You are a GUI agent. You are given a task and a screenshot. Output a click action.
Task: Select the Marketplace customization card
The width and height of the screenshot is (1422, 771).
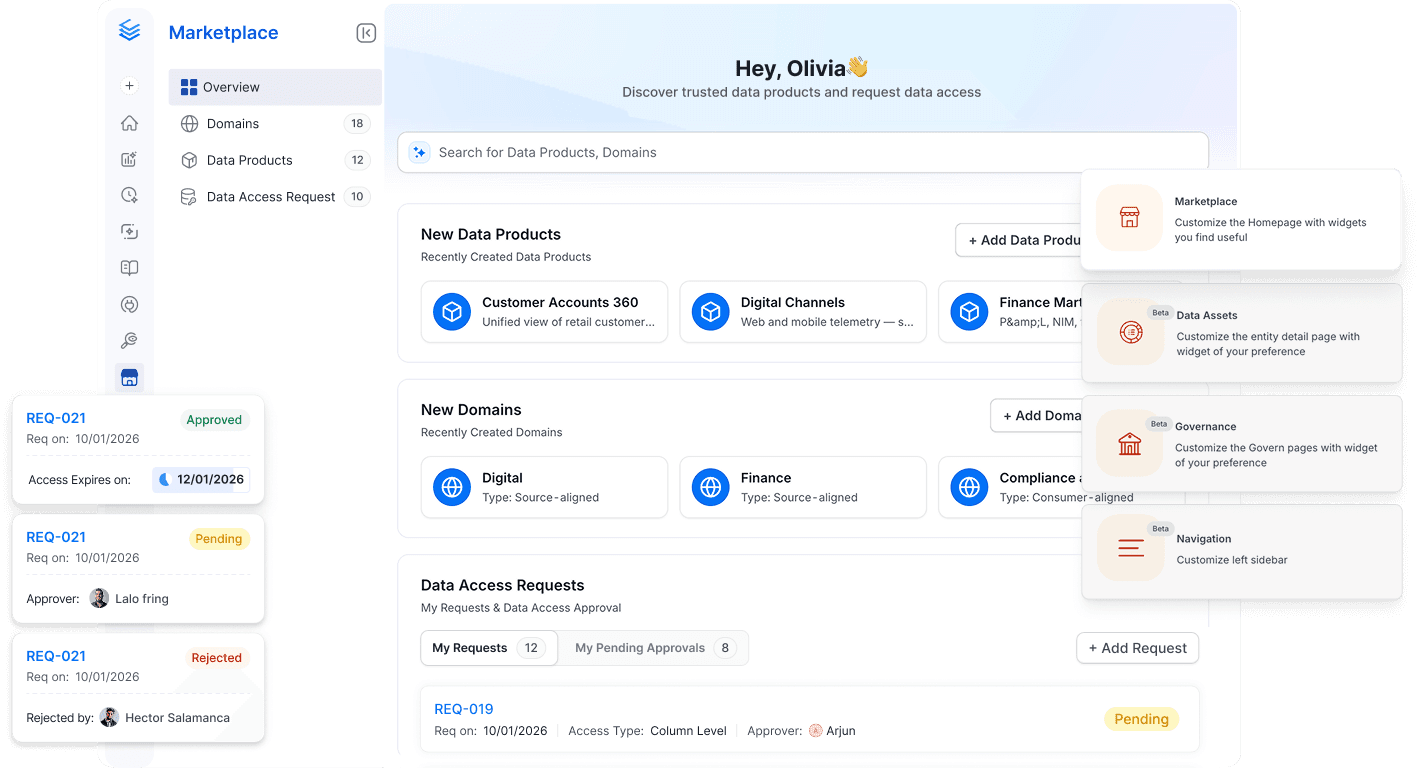pos(1241,219)
